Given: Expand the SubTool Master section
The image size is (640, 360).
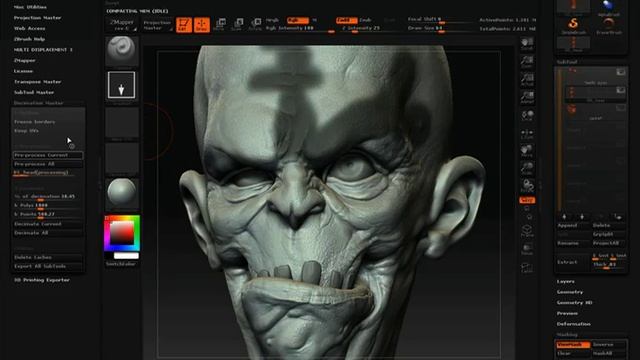Looking at the screenshot, I should [34, 92].
